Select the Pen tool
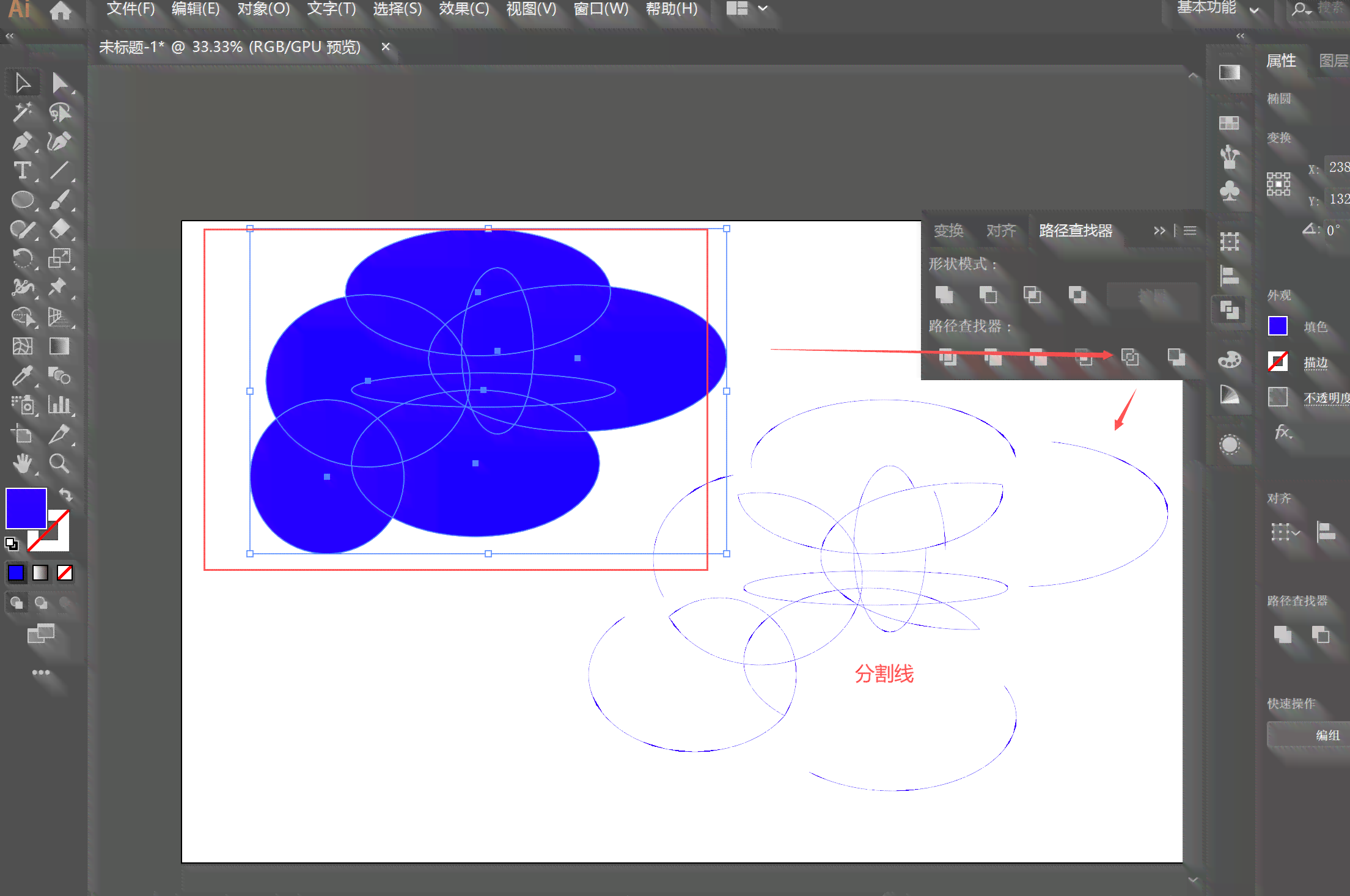Image resolution: width=1350 pixels, height=896 pixels. tap(23, 141)
